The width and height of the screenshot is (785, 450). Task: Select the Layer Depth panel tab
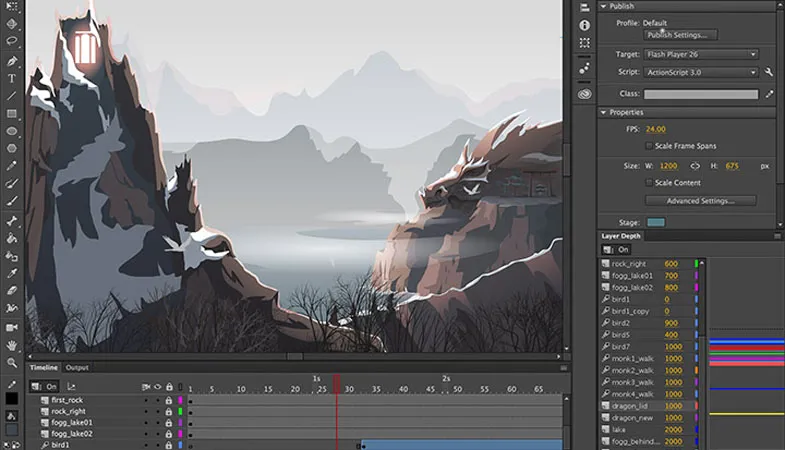pos(623,236)
